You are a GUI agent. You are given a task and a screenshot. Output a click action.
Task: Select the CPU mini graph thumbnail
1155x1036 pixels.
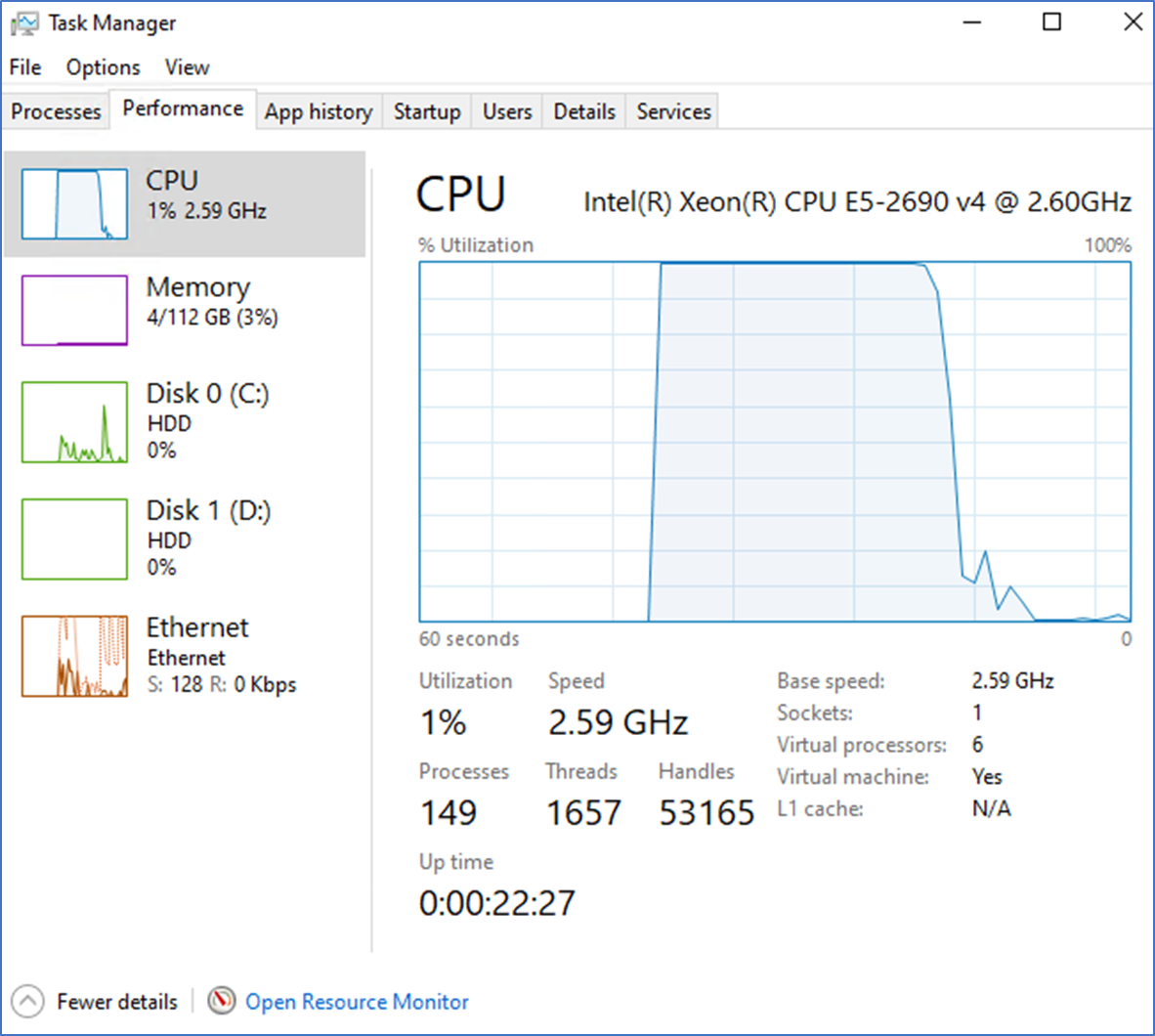(x=74, y=204)
